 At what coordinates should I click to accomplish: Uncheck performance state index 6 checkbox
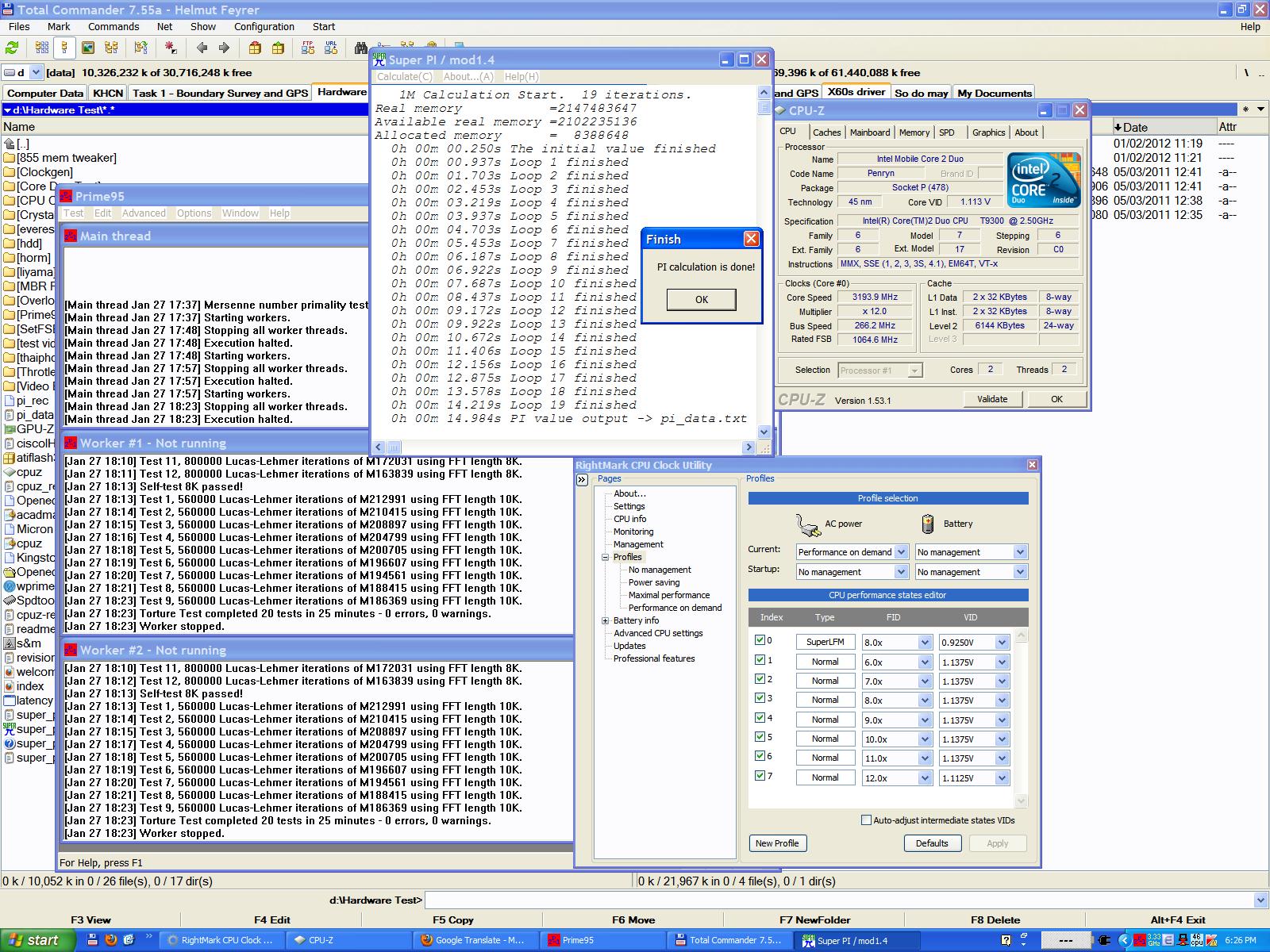(760, 755)
